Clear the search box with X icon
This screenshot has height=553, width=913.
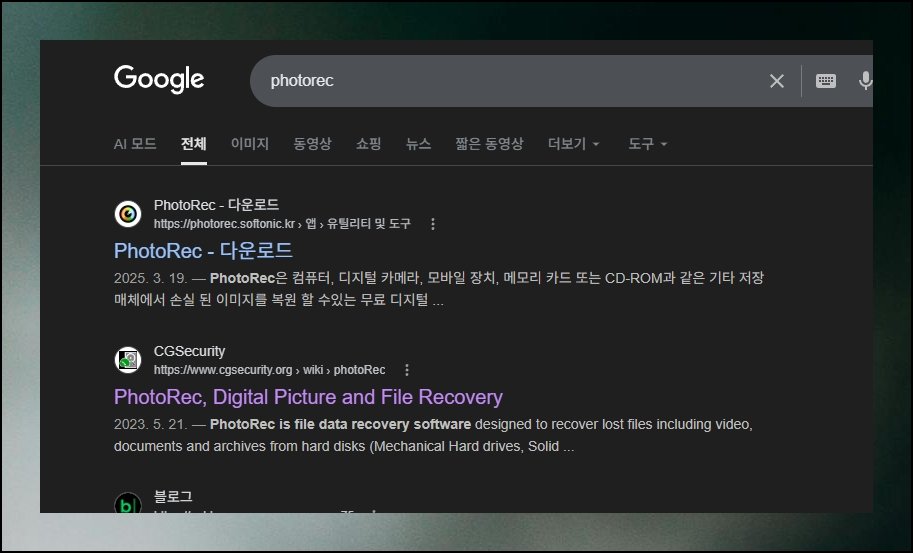click(777, 81)
